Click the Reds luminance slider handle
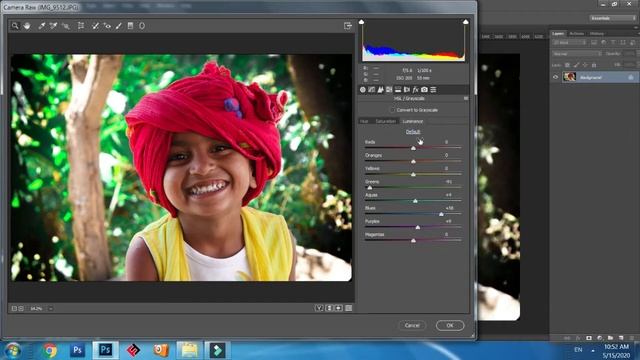This screenshot has width=640, height=360. point(413,148)
